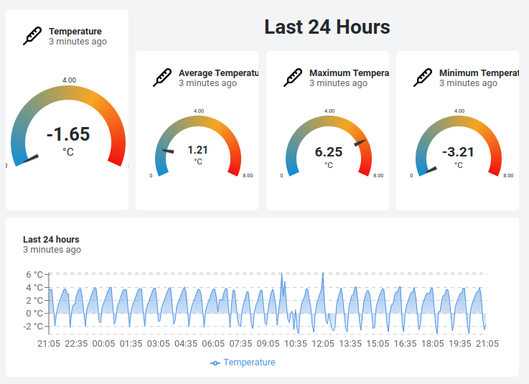Click the thermometer icon on Temperature card
The width and height of the screenshot is (529, 384).
coord(32,36)
